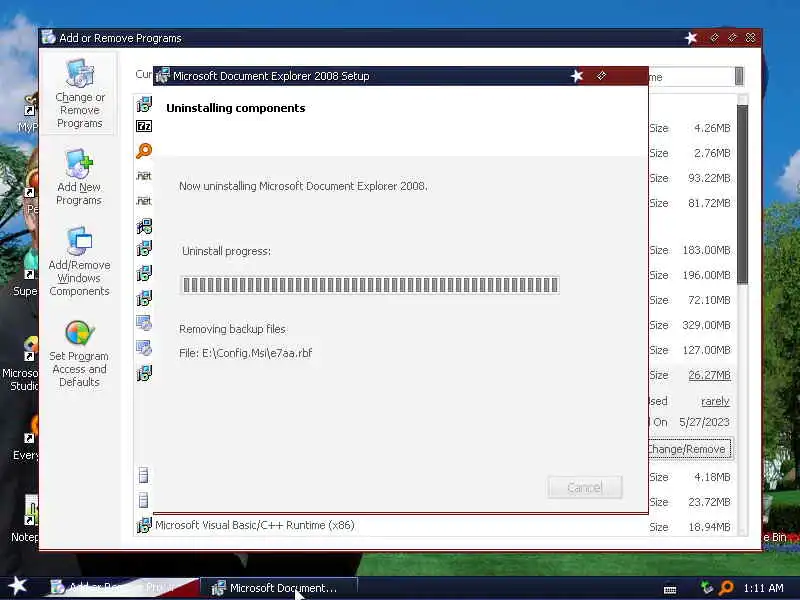This screenshot has width=800, height=600.
Task: Click the 329.00MB size value
Action: click(x=706, y=325)
